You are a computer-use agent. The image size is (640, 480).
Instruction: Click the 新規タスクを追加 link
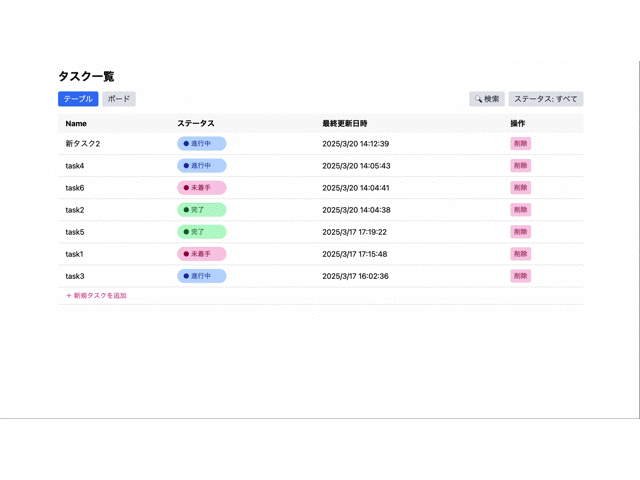(96, 296)
